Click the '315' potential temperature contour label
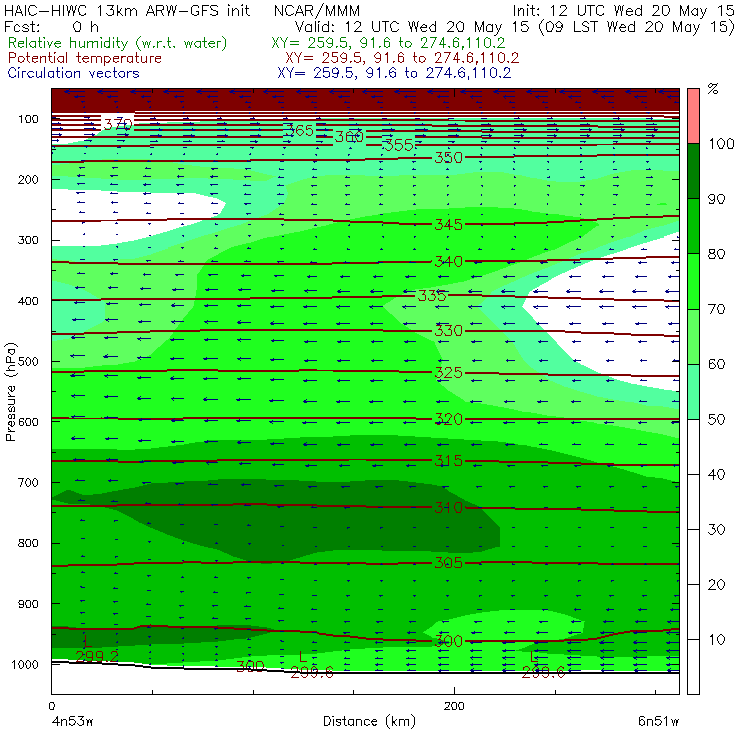Viewport: 740px width, 740px height. click(x=448, y=461)
